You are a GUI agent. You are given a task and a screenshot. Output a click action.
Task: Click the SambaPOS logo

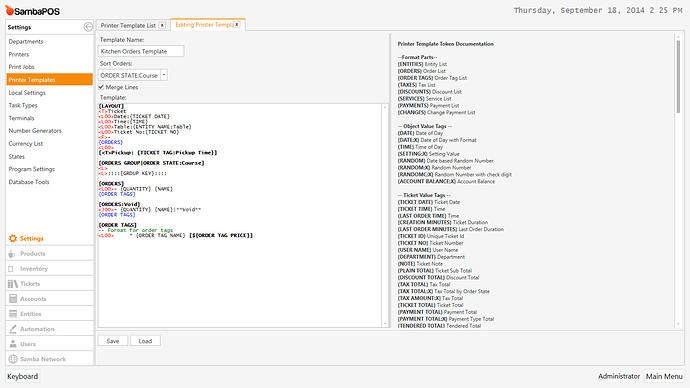click(x=33, y=11)
